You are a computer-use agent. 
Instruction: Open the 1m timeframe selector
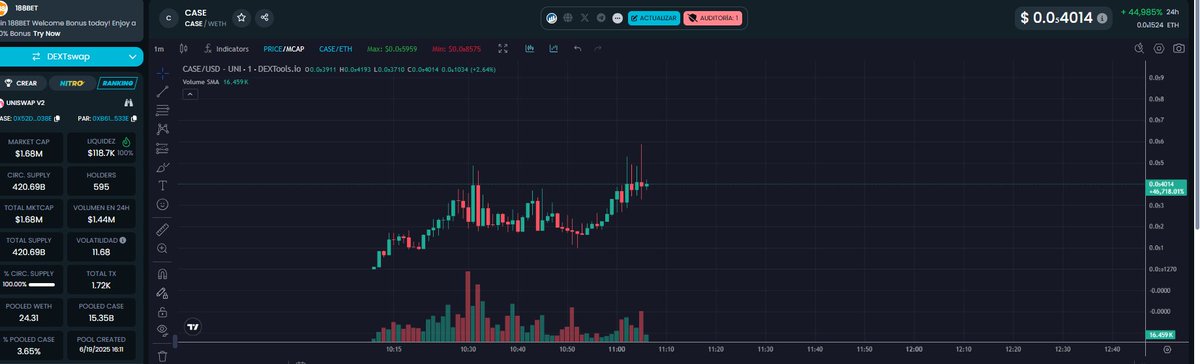coord(159,48)
